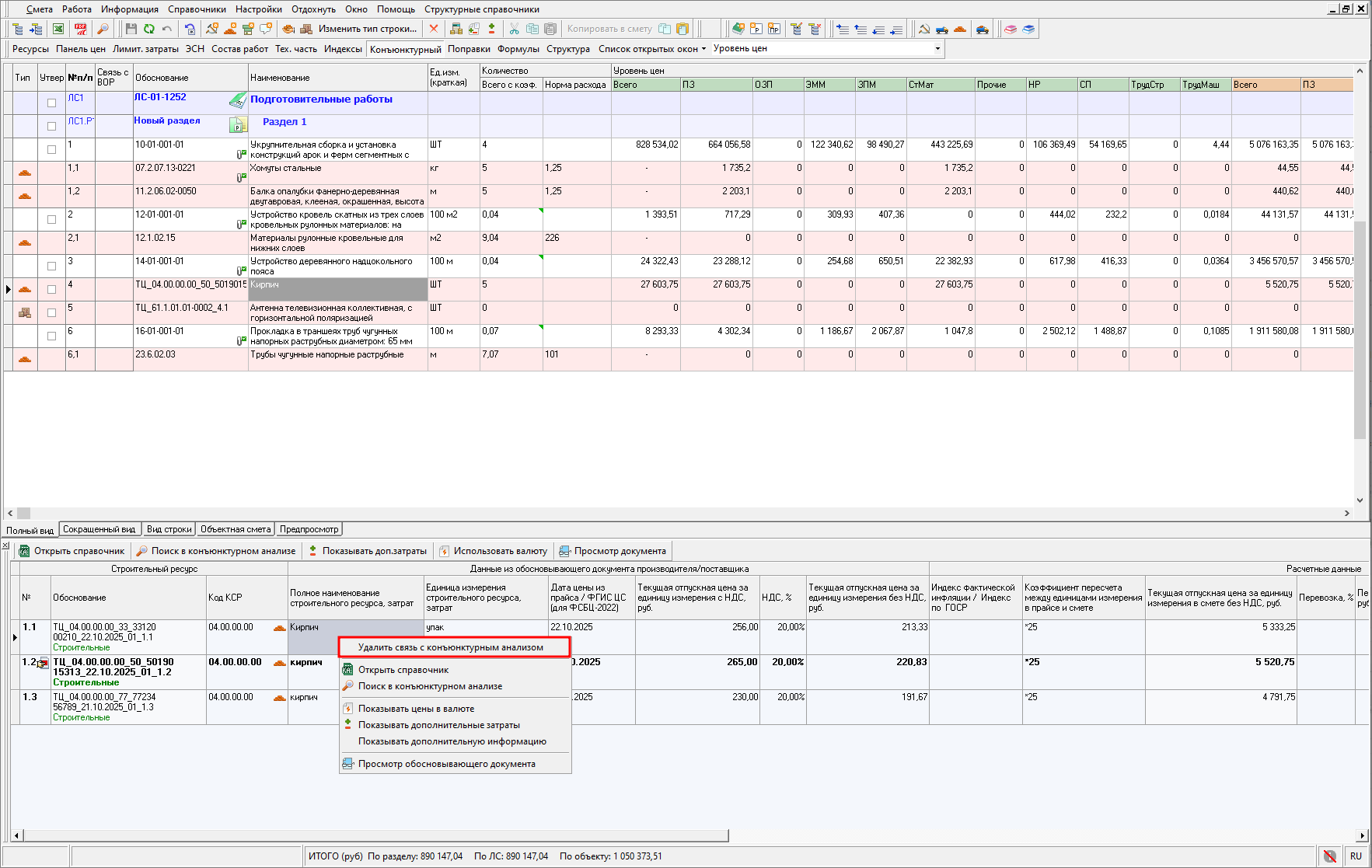This screenshot has width=1372, height=868.
Task: Select Удалить связь с конъюнктурным анализом
Action: point(450,647)
